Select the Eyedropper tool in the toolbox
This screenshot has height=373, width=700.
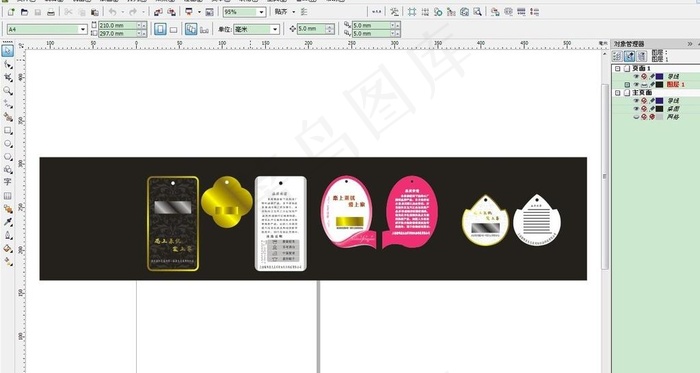tap(8, 222)
